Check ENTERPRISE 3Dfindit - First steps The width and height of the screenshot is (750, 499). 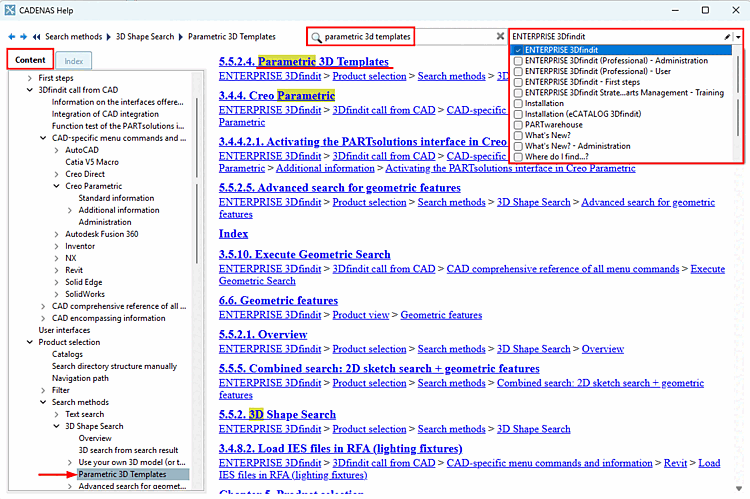518,82
